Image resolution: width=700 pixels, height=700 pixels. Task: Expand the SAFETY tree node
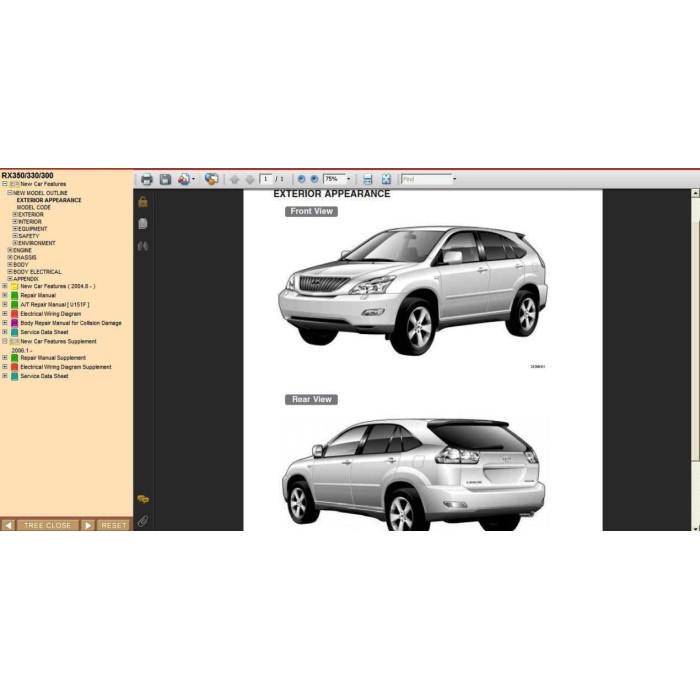(15, 236)
